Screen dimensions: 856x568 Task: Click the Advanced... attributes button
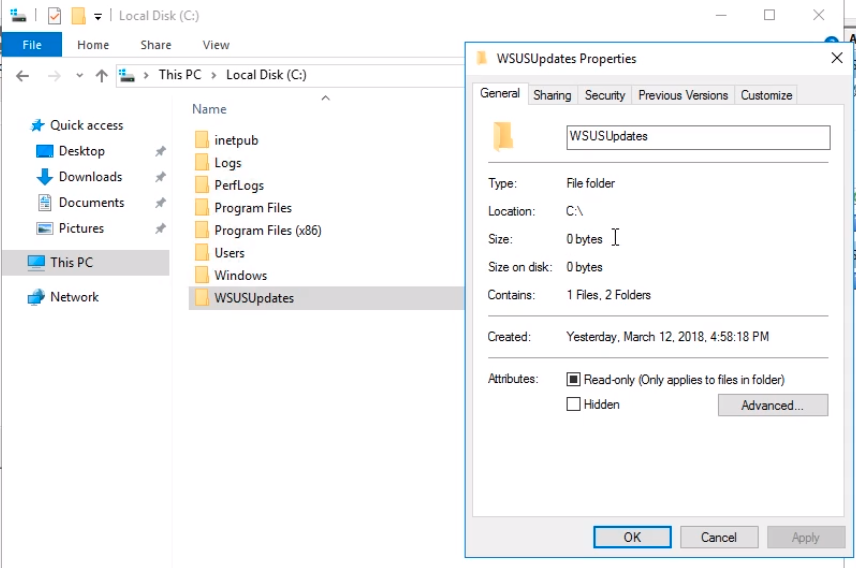[772, 405]
